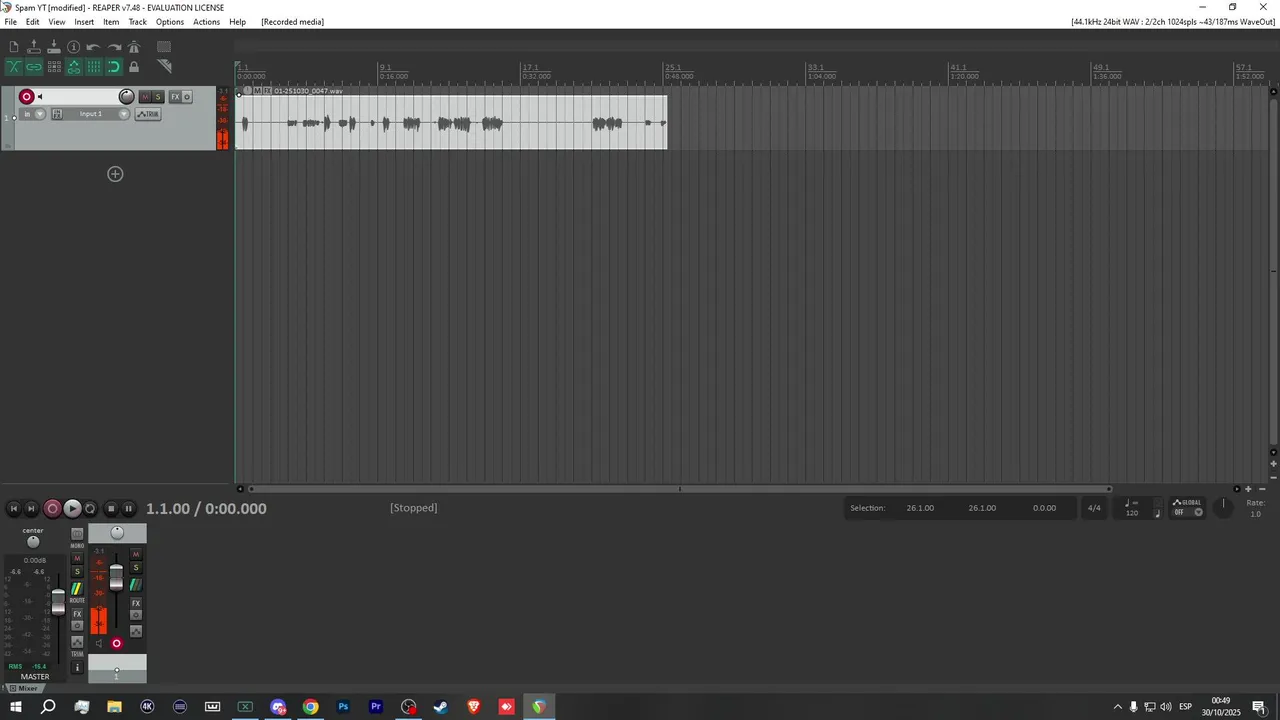This screenshot has height=720, width=1280.
Task: Open the Project settings info icon
Action: tap(74, 47)
